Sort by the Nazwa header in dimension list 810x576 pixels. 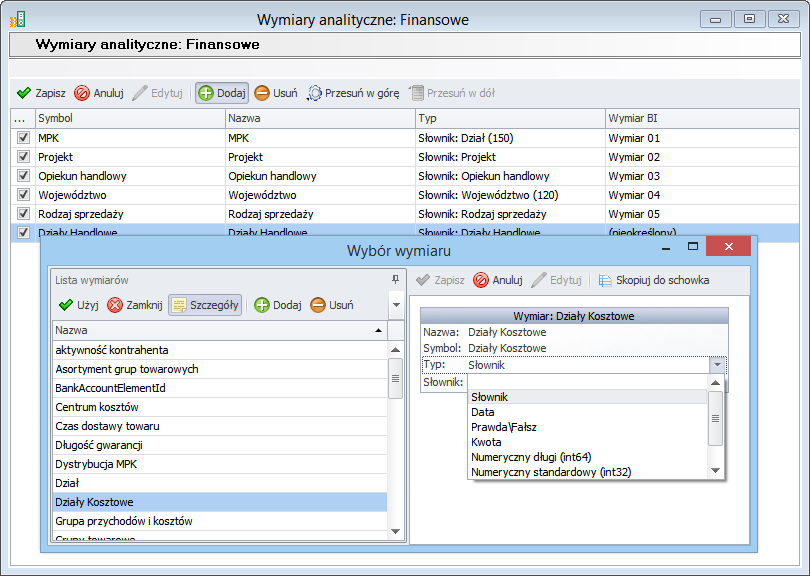point(220,330)
